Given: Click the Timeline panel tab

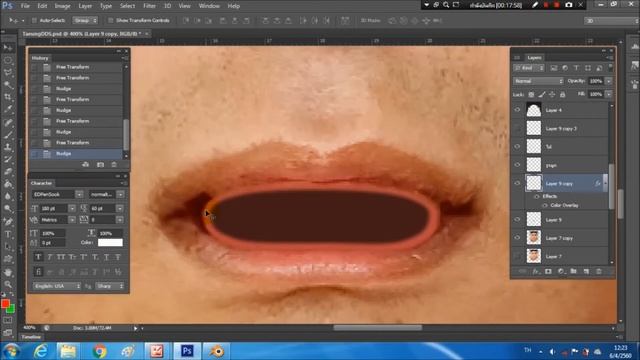Looking at the screenshot, I should click(x=31, y=337).
